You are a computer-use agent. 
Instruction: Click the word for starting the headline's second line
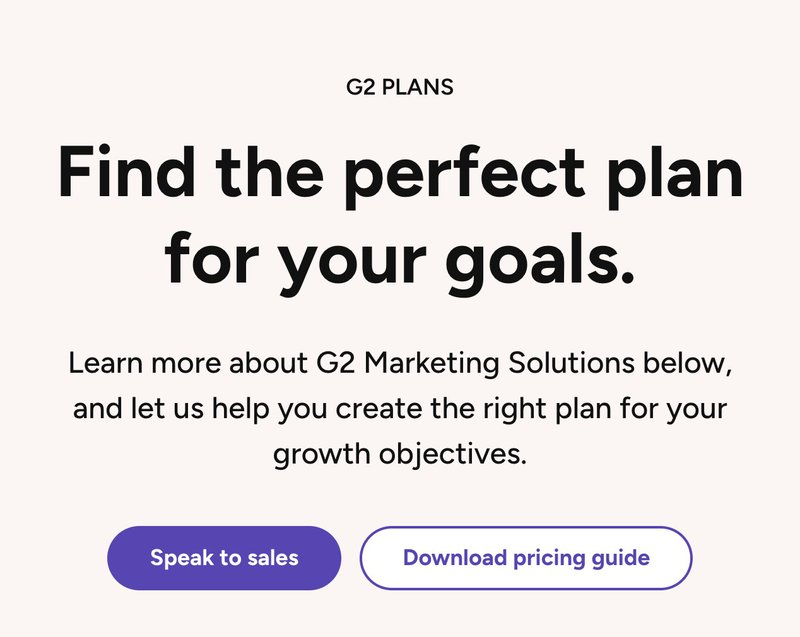point(211,257)
